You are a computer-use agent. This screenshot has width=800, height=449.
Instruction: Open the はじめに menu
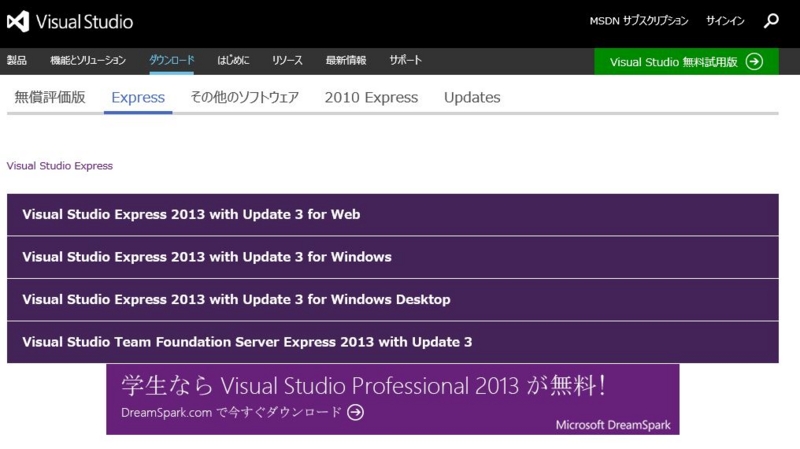click(233, 60)
